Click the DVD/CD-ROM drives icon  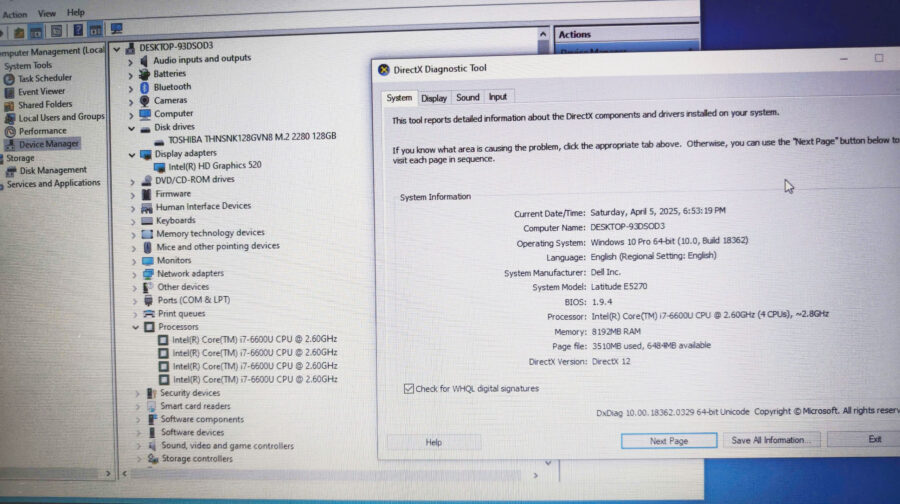coord(146,180)
